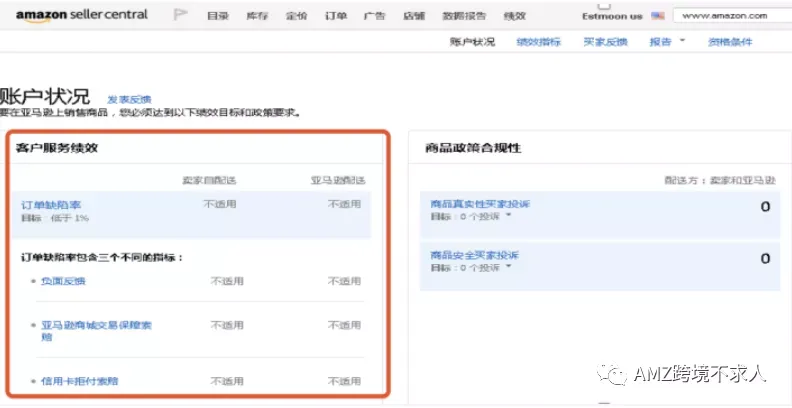This screenshot has width=792, height=408.
Task: Click 负面反馈 value under 卖家自配送
Action: [227, 281]
